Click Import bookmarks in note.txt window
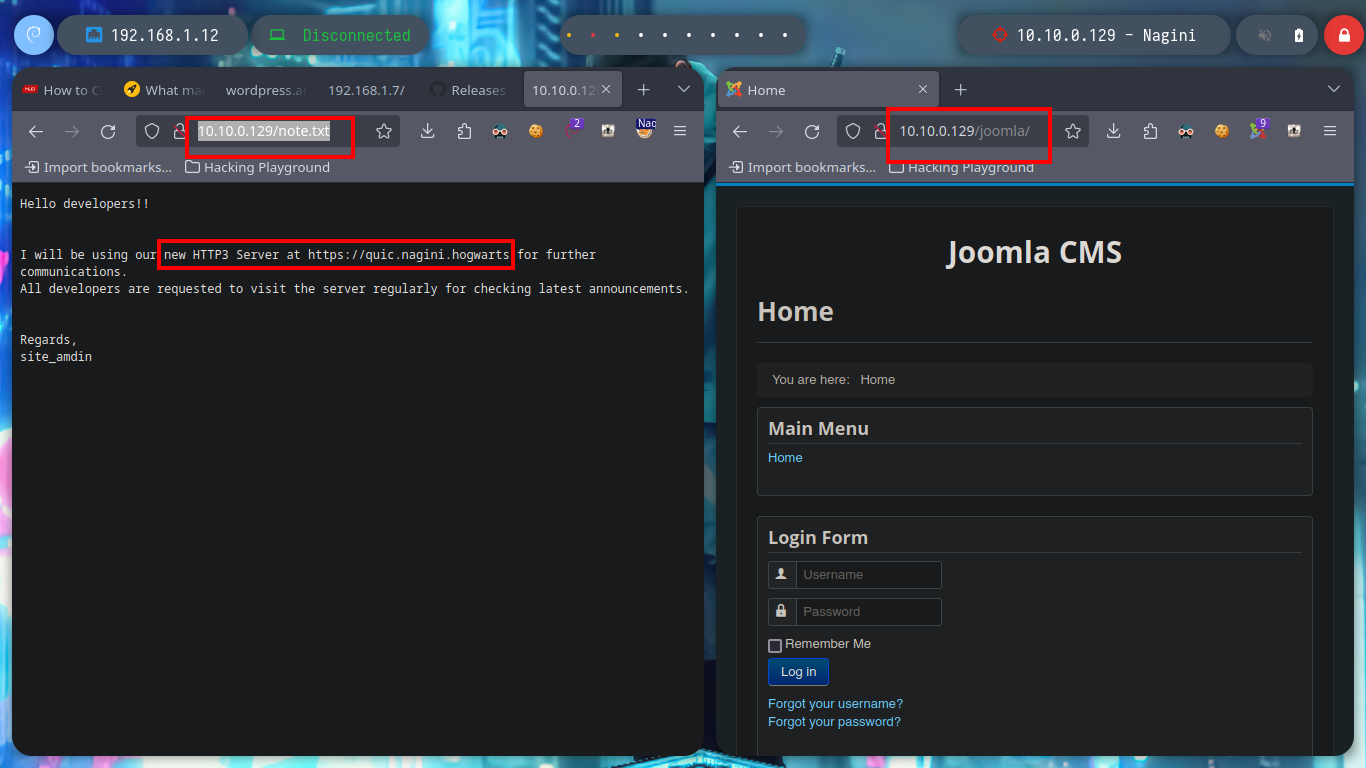The image size is (1366, 768). (99, 167)
